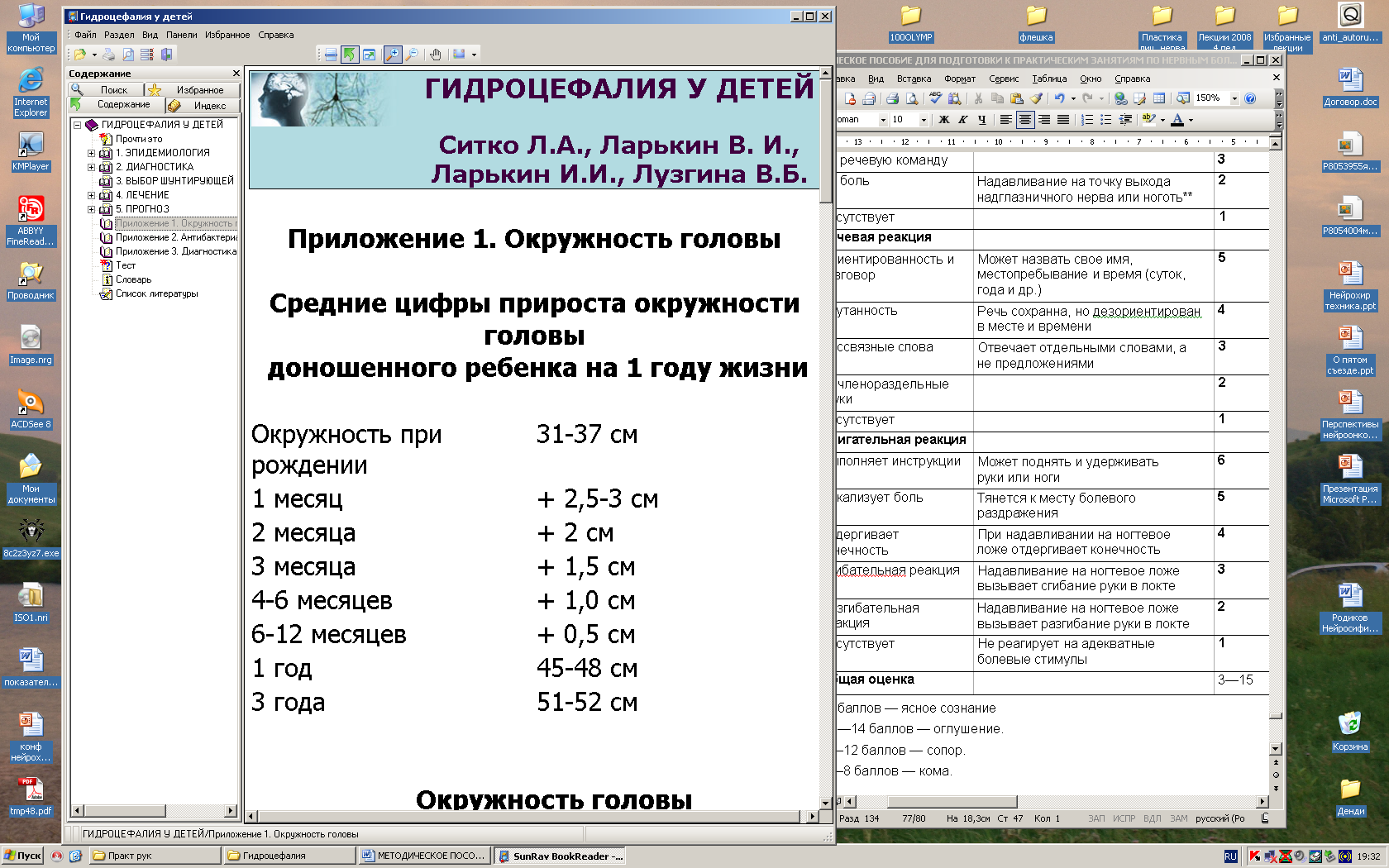Click Insert Table icon in Word
This screenshot has width=1389, height=868.
tap(1159, 98)
